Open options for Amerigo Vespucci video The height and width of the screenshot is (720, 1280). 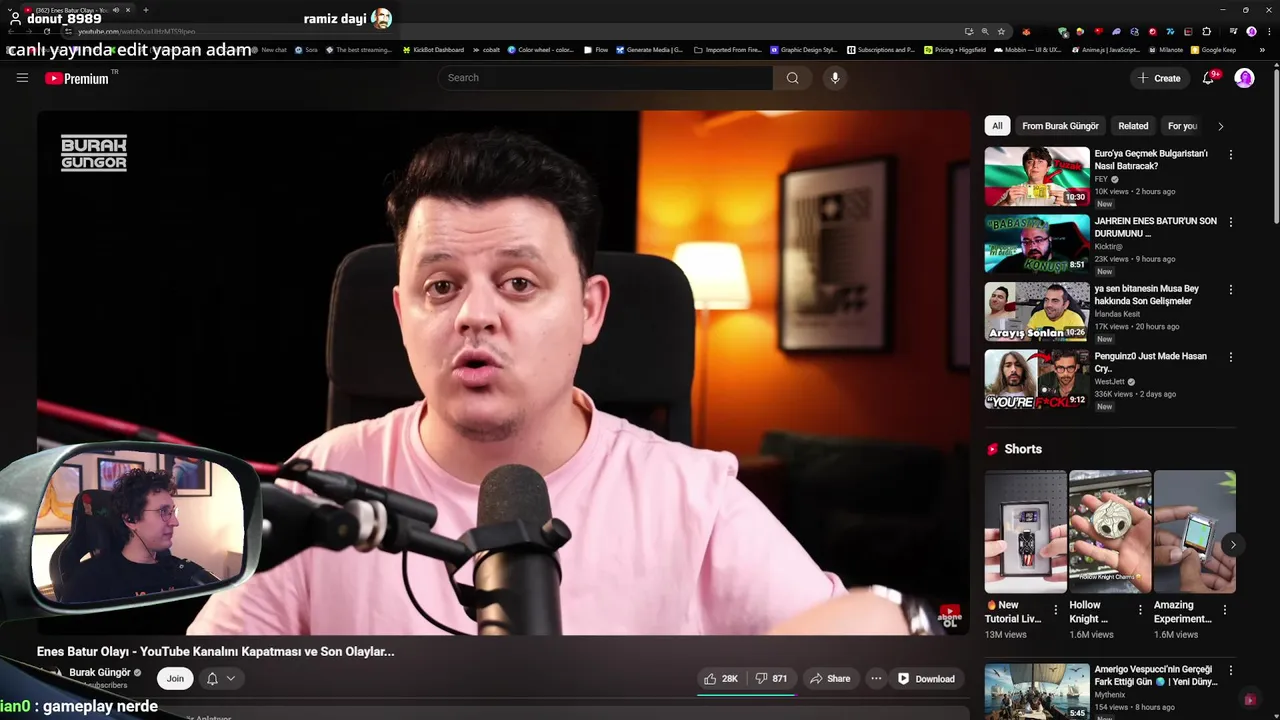click(1230, 671)
